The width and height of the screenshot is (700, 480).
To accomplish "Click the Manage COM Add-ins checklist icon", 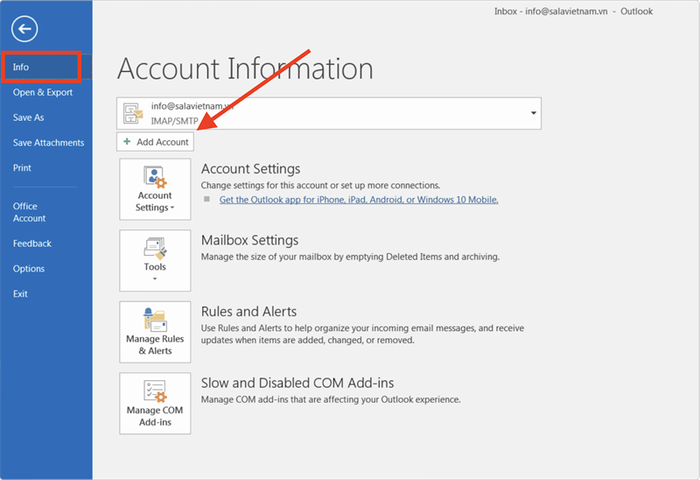I will 155,391.
